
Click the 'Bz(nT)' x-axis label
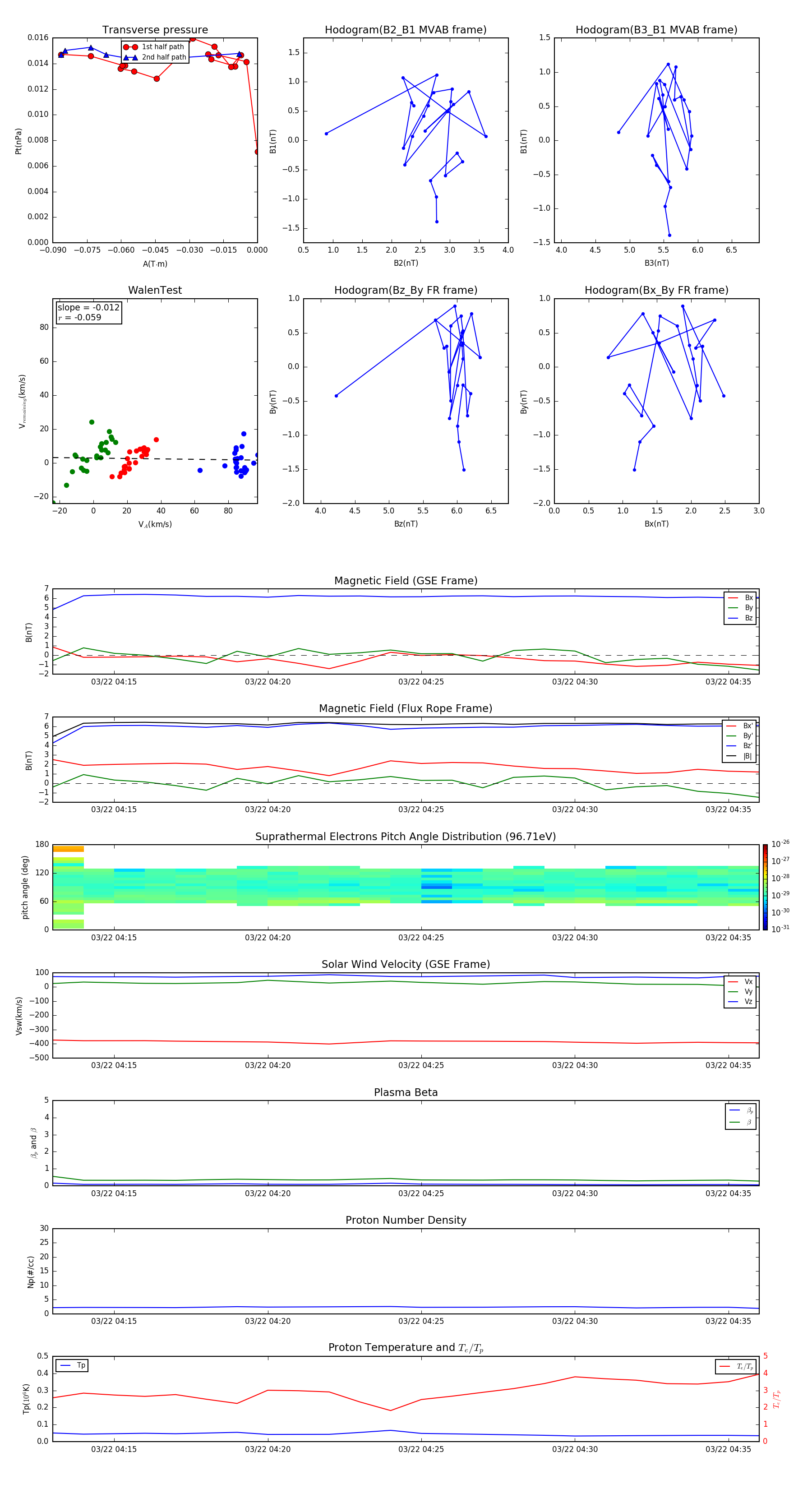[x=406, y=524]
